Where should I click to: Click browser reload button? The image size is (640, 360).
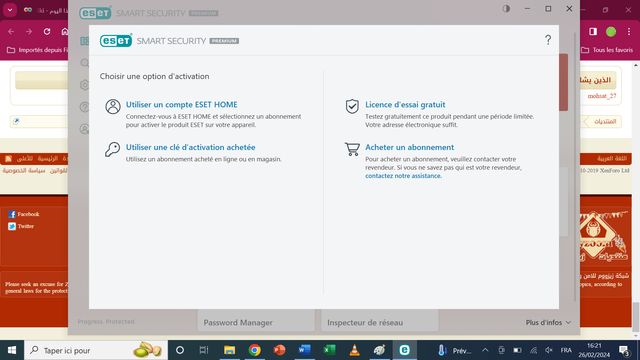47,31
